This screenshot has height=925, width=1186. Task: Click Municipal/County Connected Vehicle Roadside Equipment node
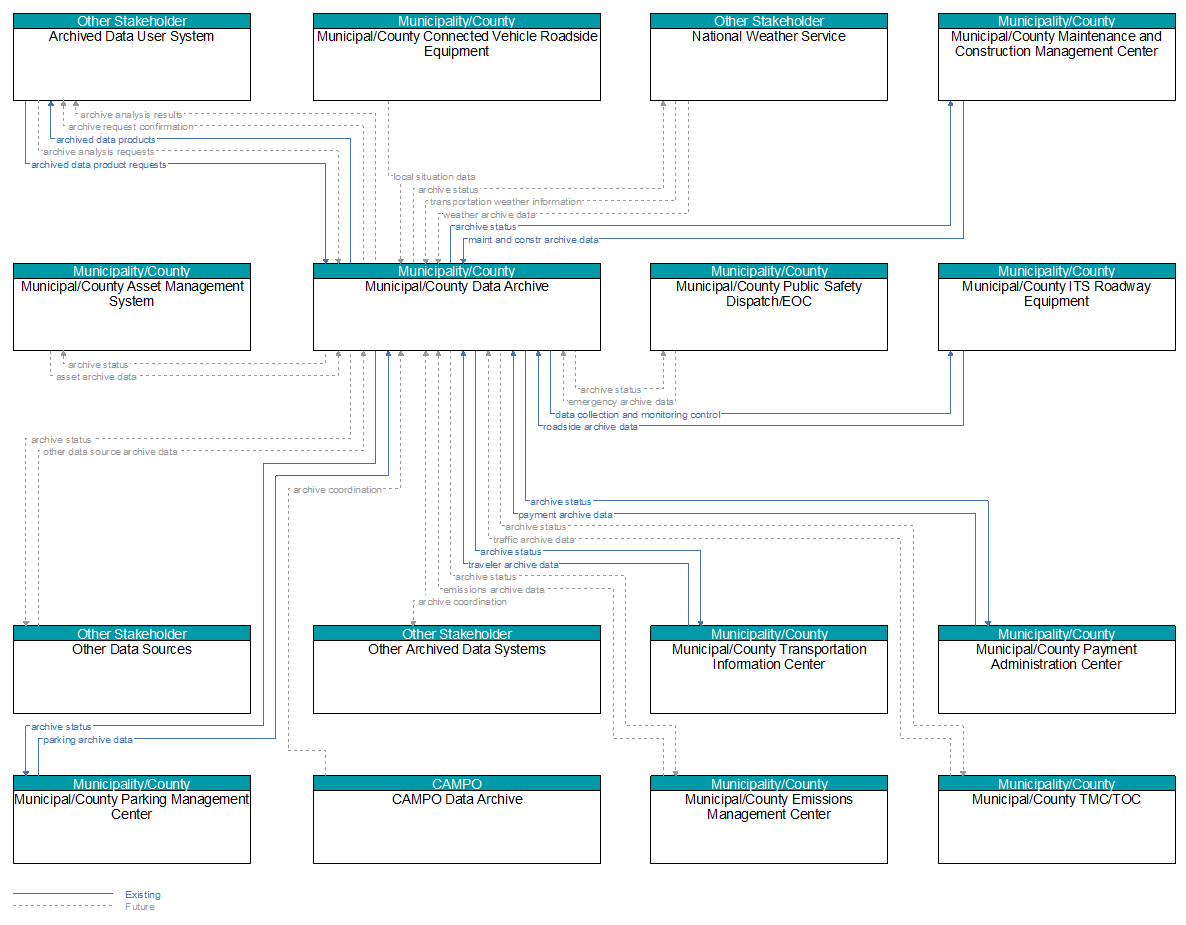457,57
